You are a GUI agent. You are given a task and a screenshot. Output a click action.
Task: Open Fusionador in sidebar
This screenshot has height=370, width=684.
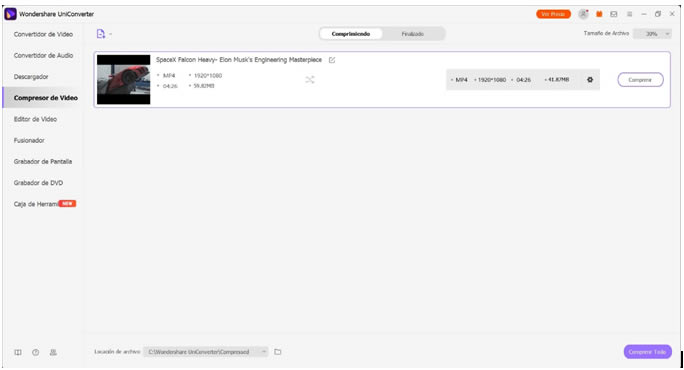29,140
